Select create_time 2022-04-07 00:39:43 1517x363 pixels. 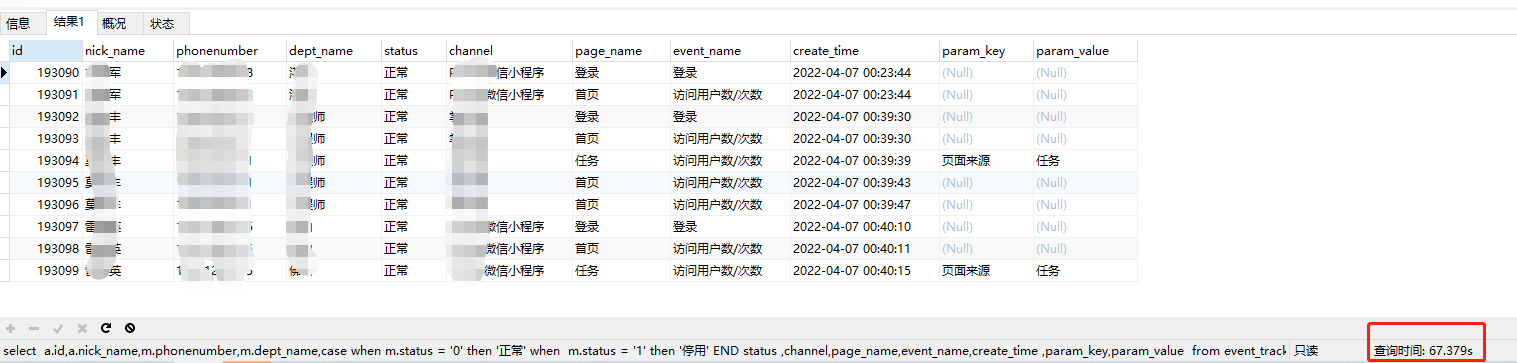coord(865,183)
